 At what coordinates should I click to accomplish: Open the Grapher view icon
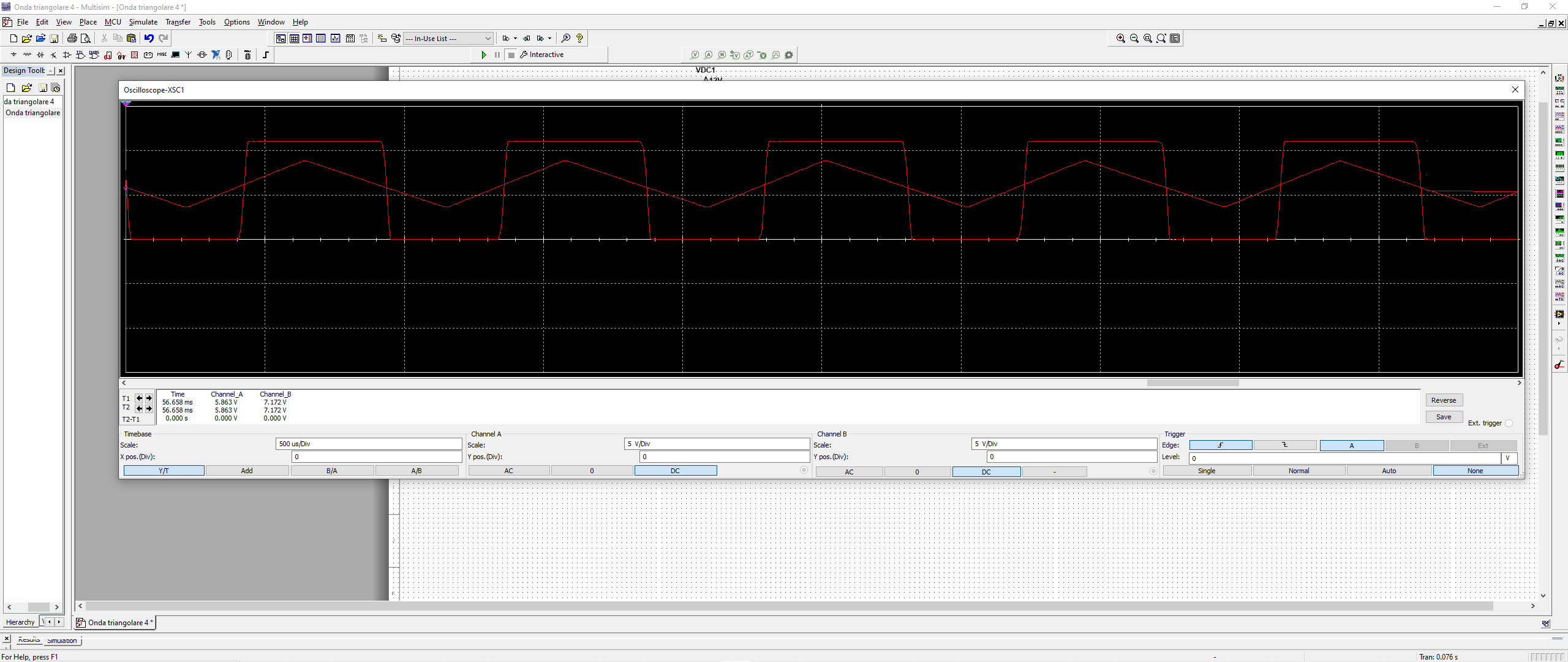coord(335,39)
